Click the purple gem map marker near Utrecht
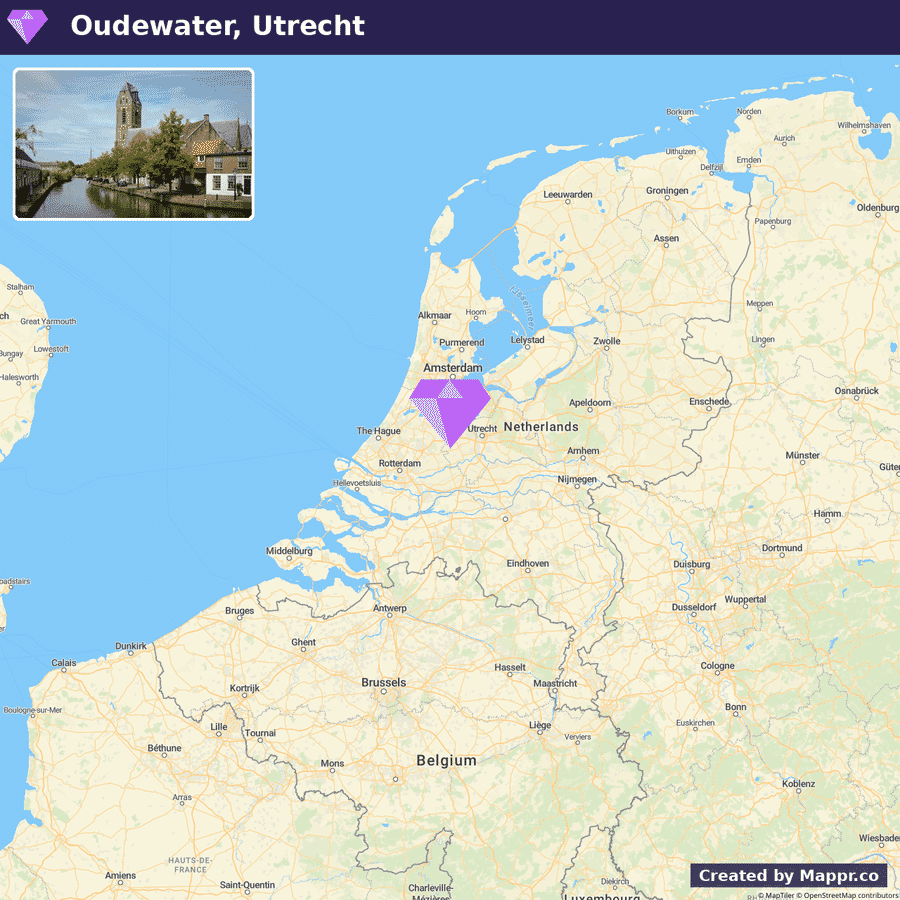 click(x=450, y=413)
